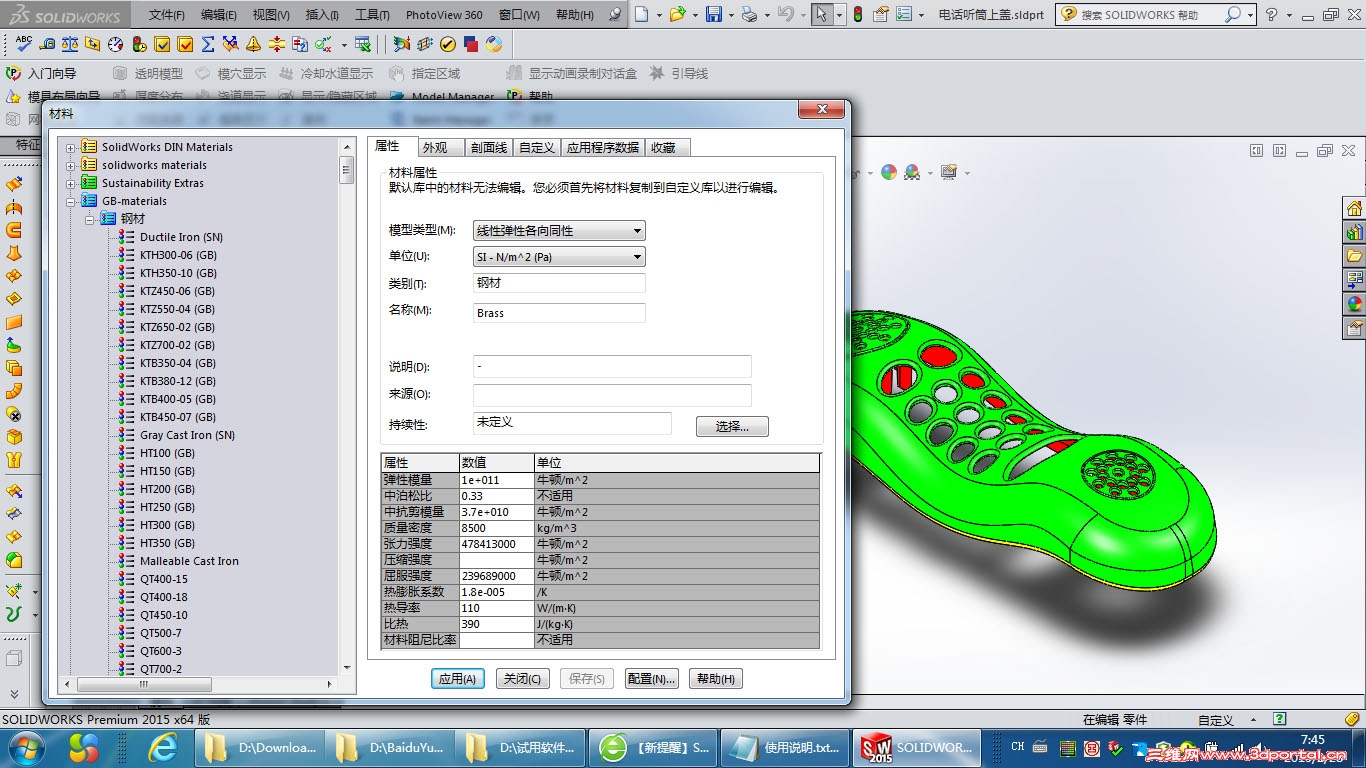1366x768 pixels.
Task: Open the 工具(T) menu
Action: click(372, 15)
